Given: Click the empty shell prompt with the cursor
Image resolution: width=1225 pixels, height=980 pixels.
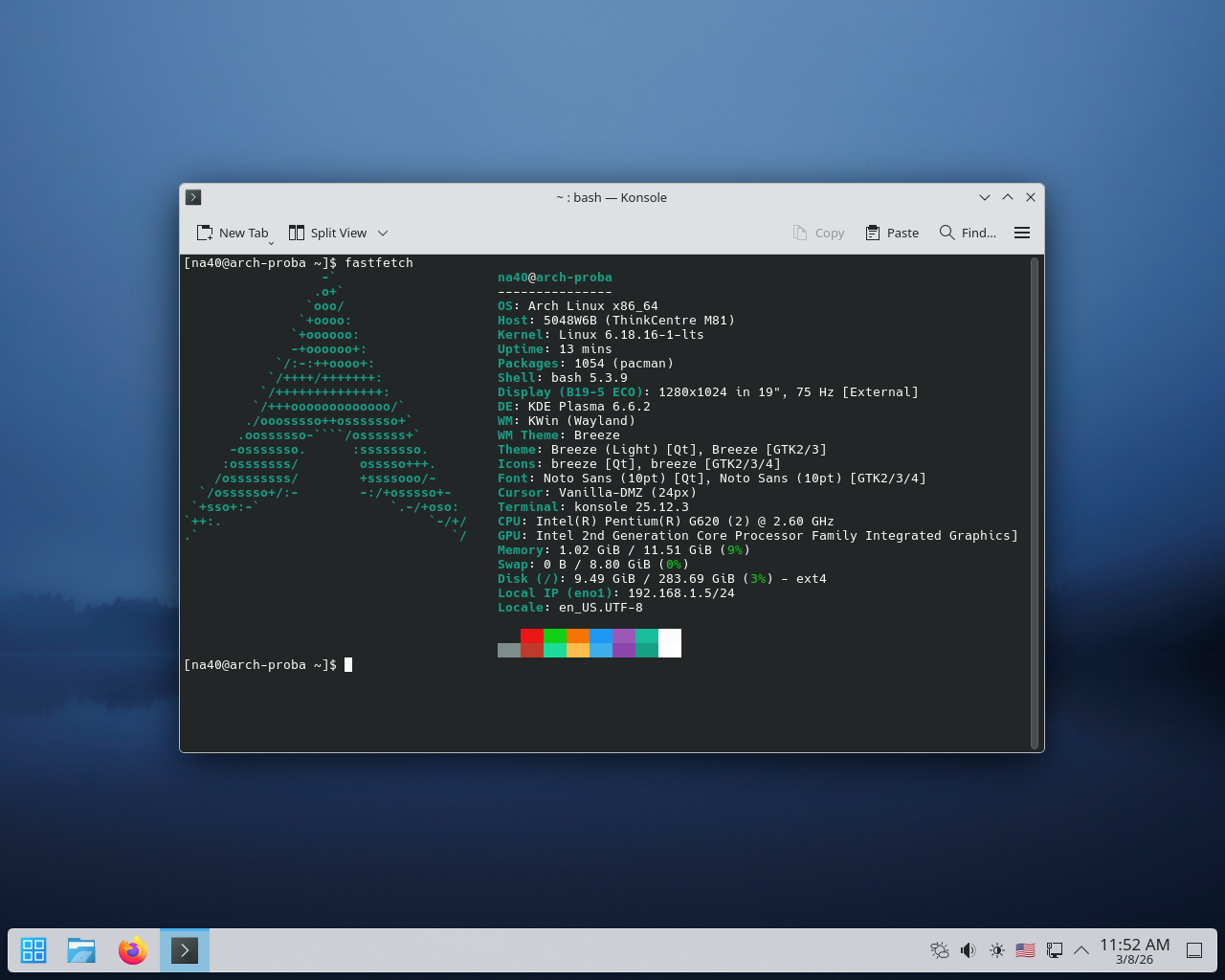Looking at the screenshot, I should (x=268, y=665).
